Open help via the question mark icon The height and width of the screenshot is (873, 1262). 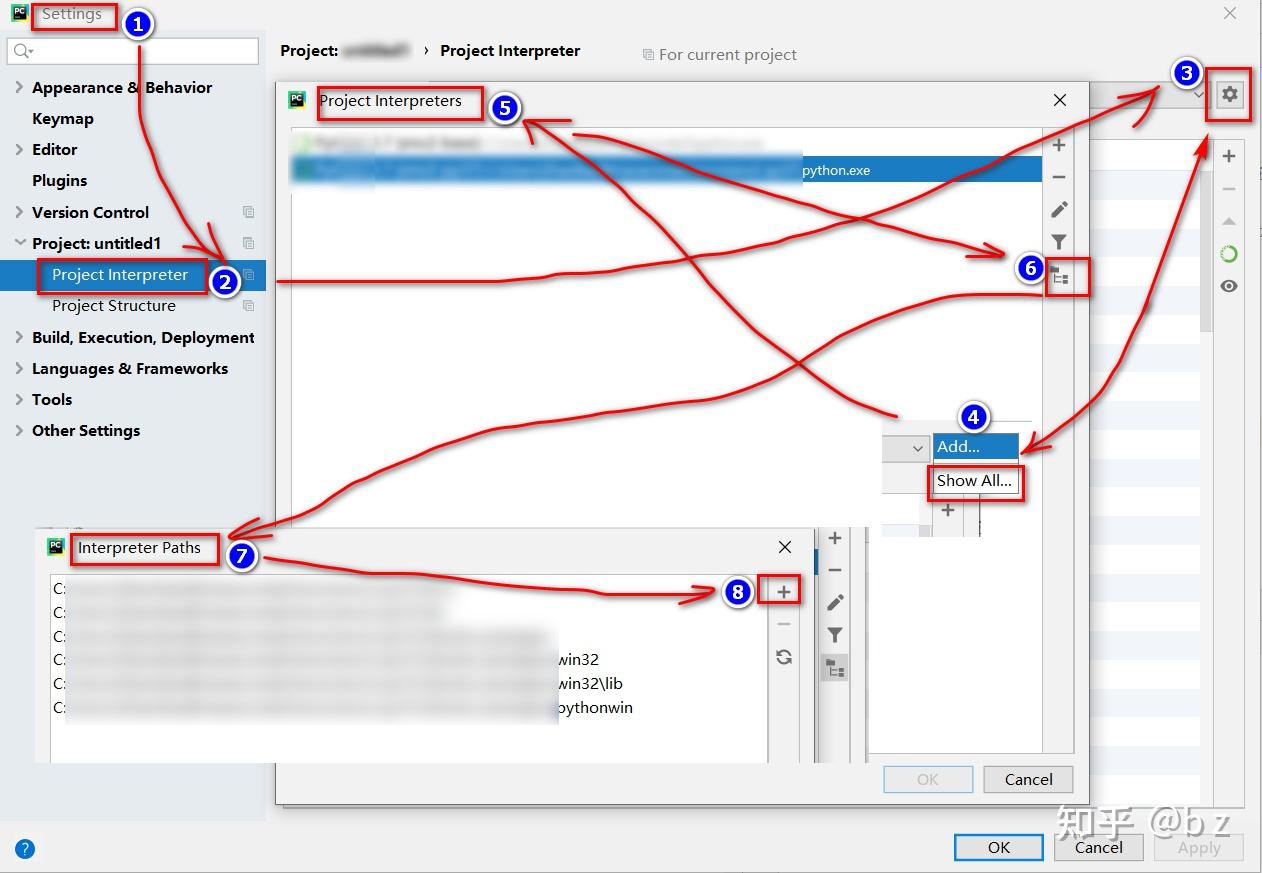click(25, 848)
